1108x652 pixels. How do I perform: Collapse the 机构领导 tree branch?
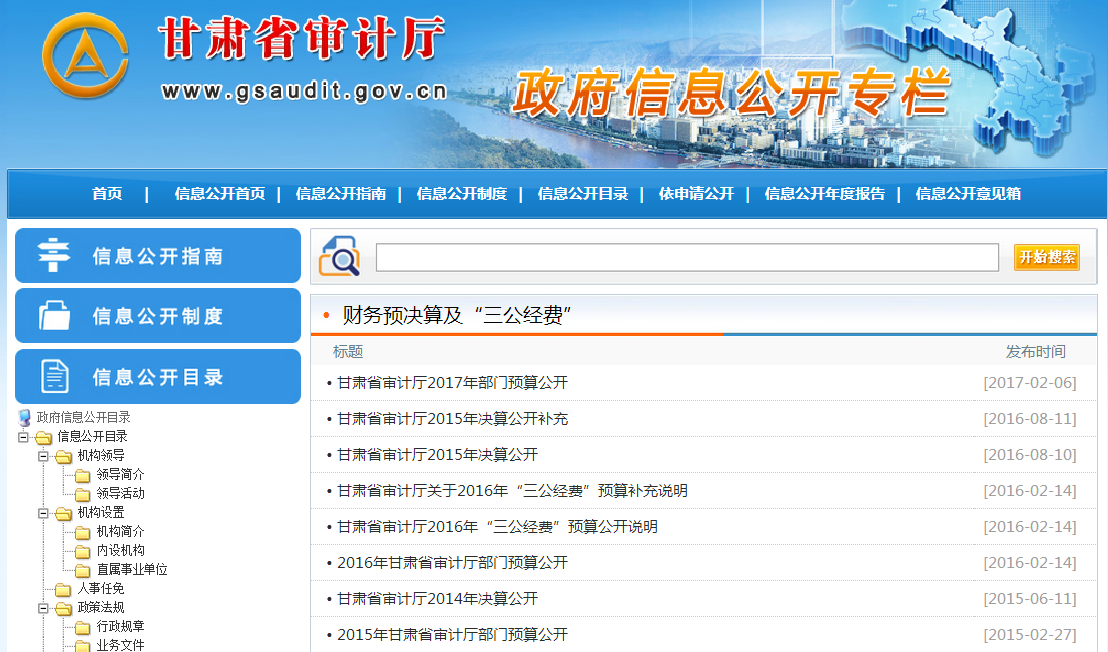coord(44,456)
